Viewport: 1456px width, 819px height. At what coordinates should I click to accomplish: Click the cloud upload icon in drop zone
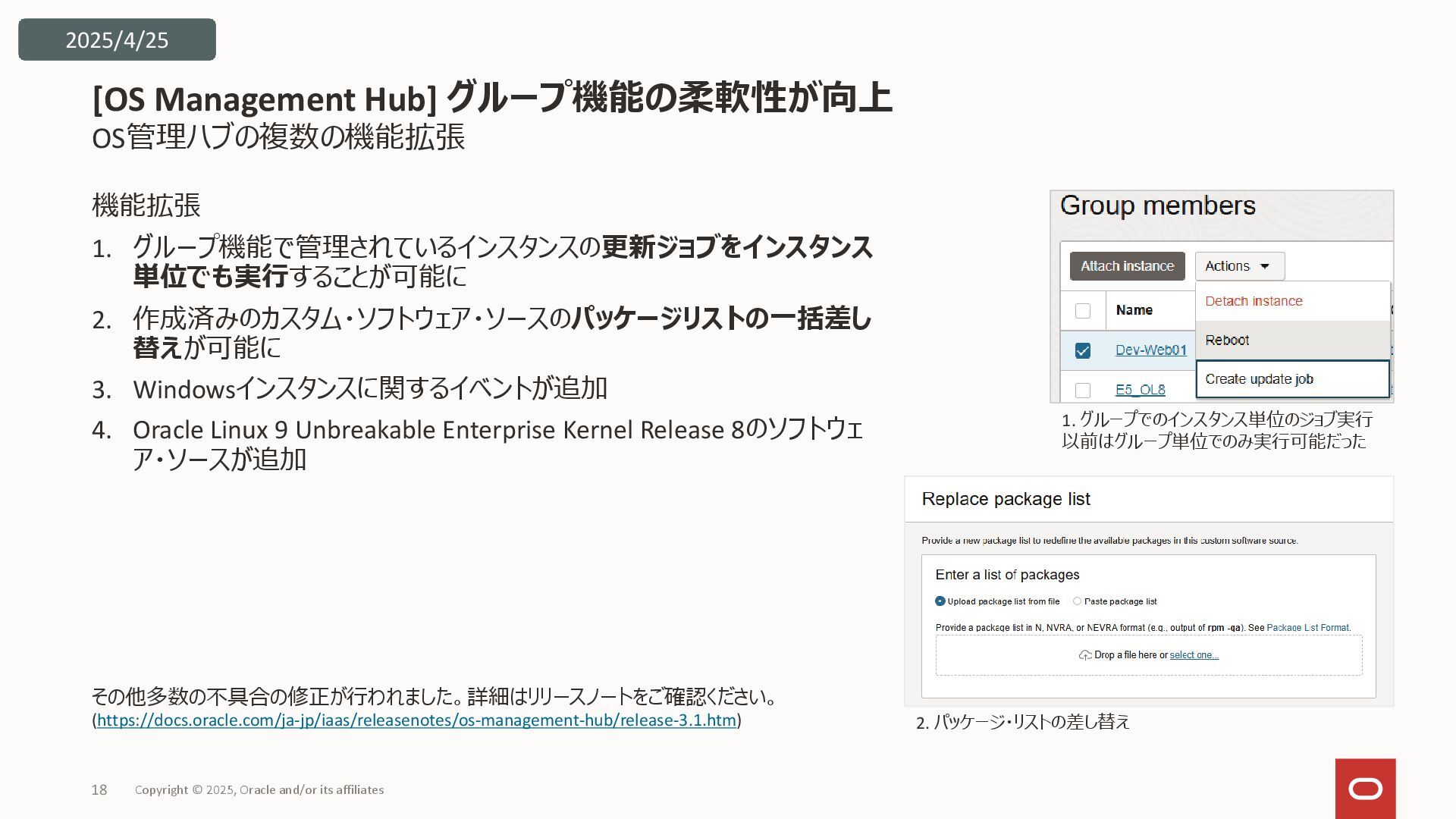1085,655
